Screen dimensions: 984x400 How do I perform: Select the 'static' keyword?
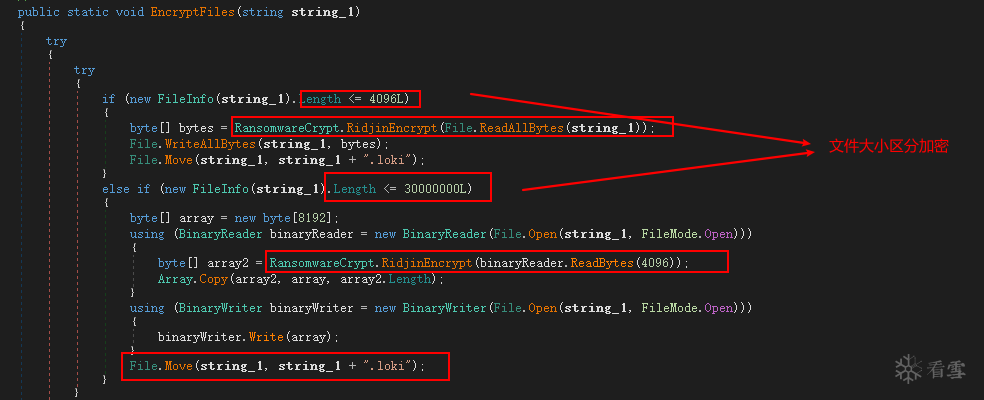88,12
